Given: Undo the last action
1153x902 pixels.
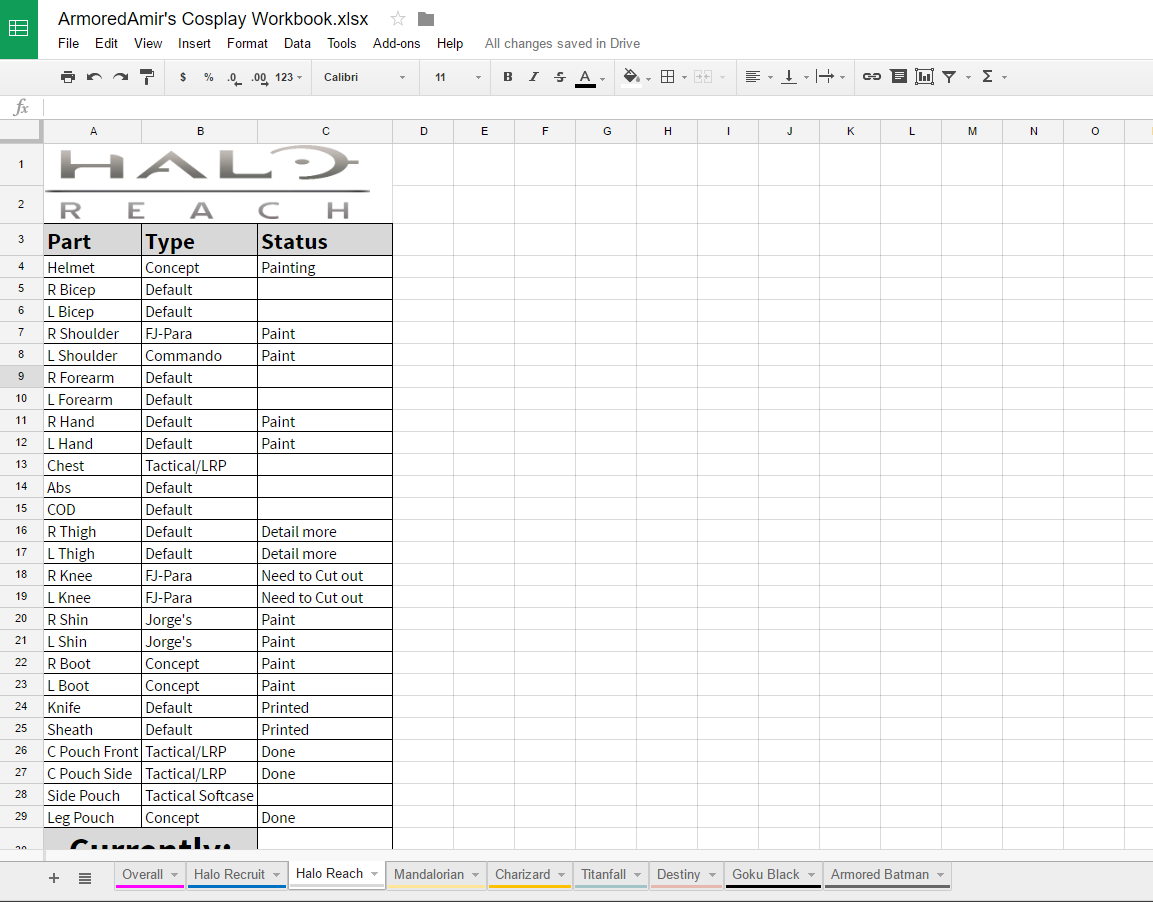Looking at the screenshot, I should (94, 76).
